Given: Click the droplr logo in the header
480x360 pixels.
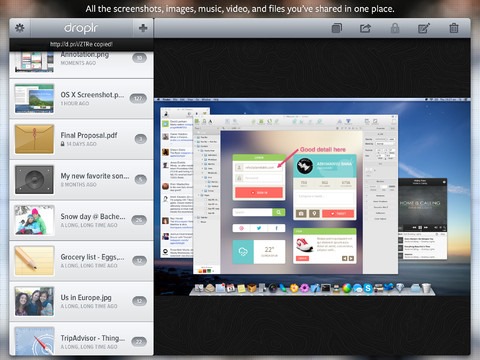Looking at the screenshot, I should (81, 28).
